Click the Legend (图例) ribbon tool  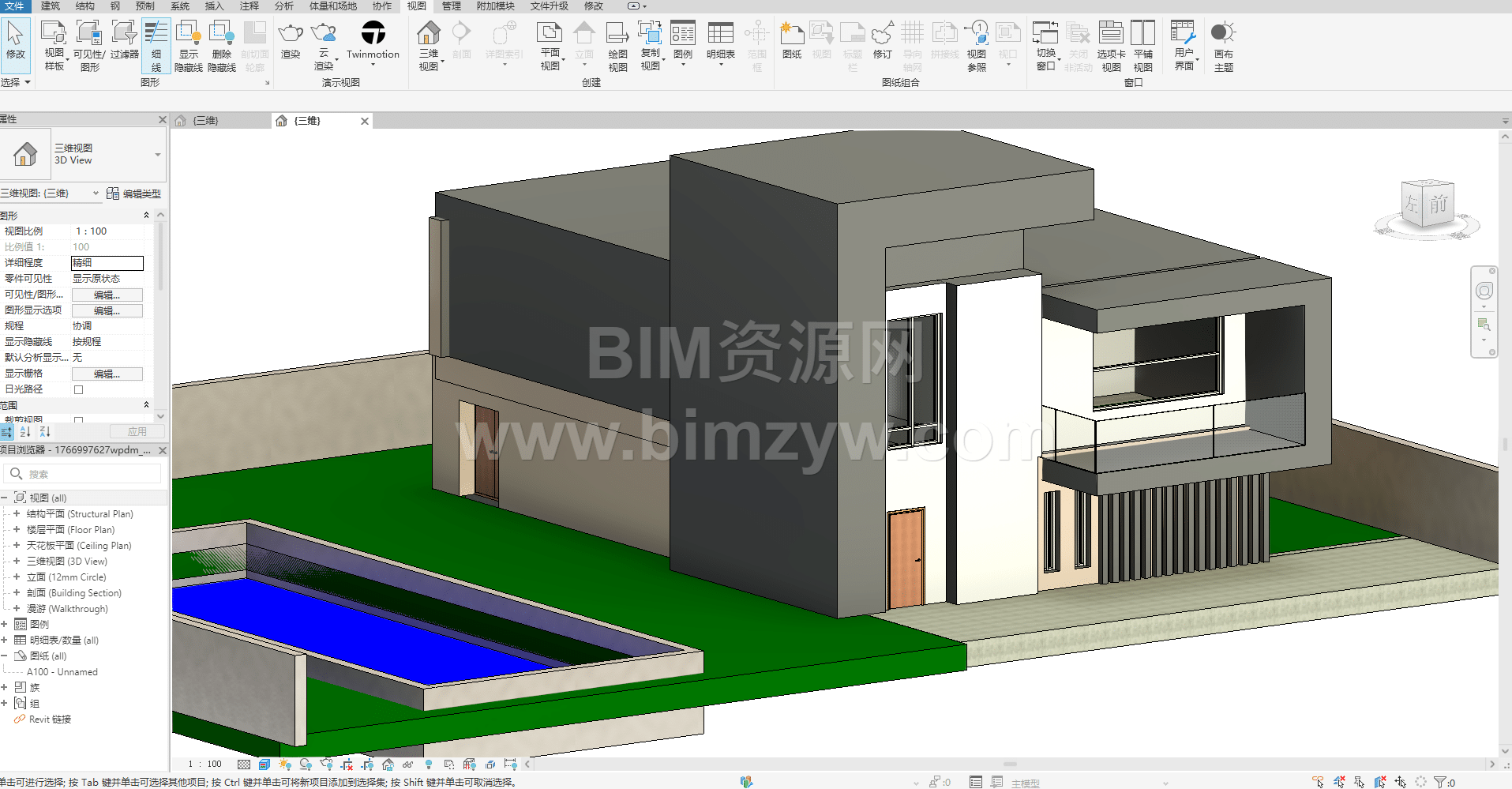tap(683, 34)
